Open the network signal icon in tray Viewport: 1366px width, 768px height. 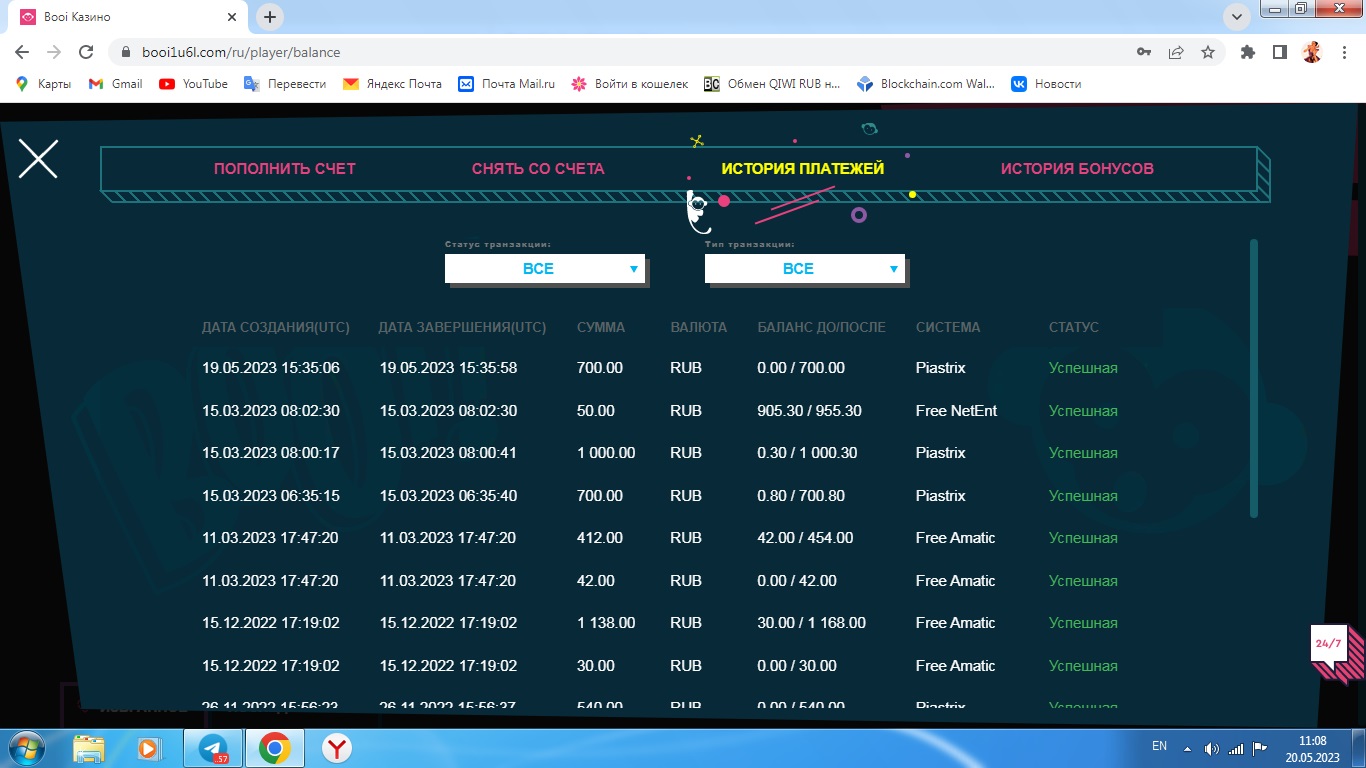pyautogui.click(x=1236, y=748)
